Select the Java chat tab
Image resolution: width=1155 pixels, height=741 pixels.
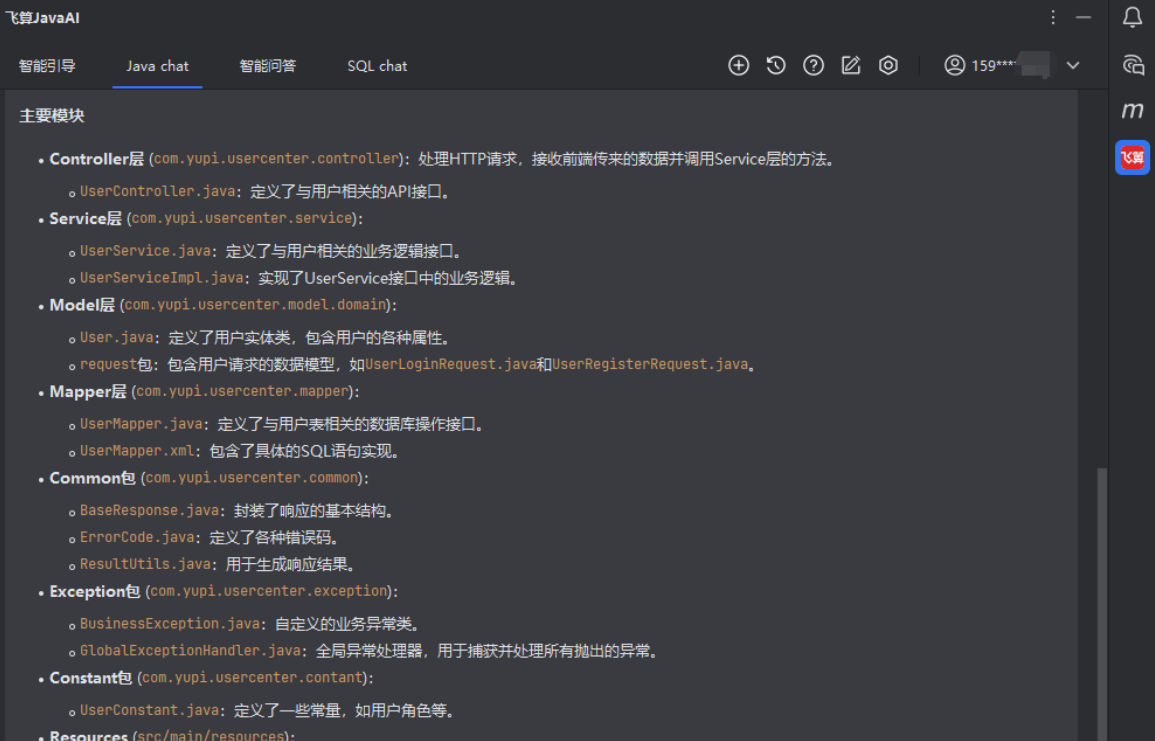click(x=157, y=66)
